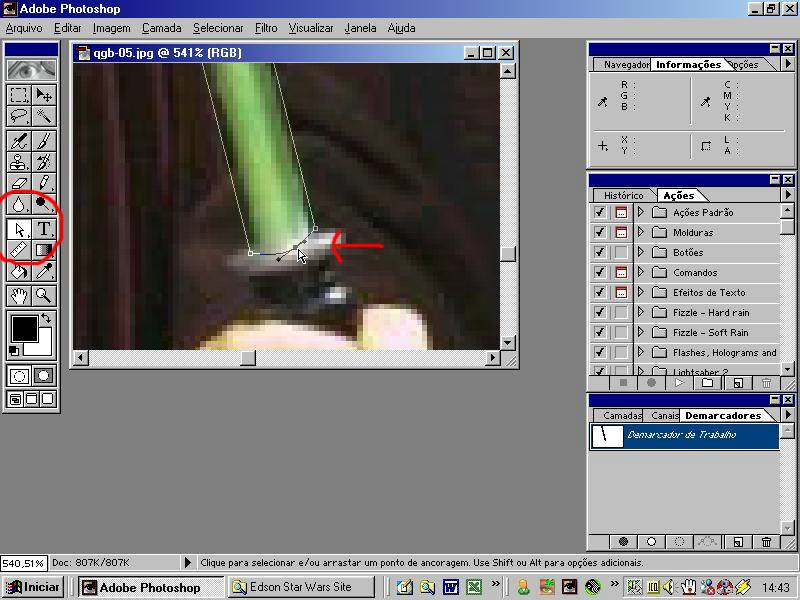
Task: Select the Rectangular Marquee tool
Action: pyautogui.click(x=19, y=95)
